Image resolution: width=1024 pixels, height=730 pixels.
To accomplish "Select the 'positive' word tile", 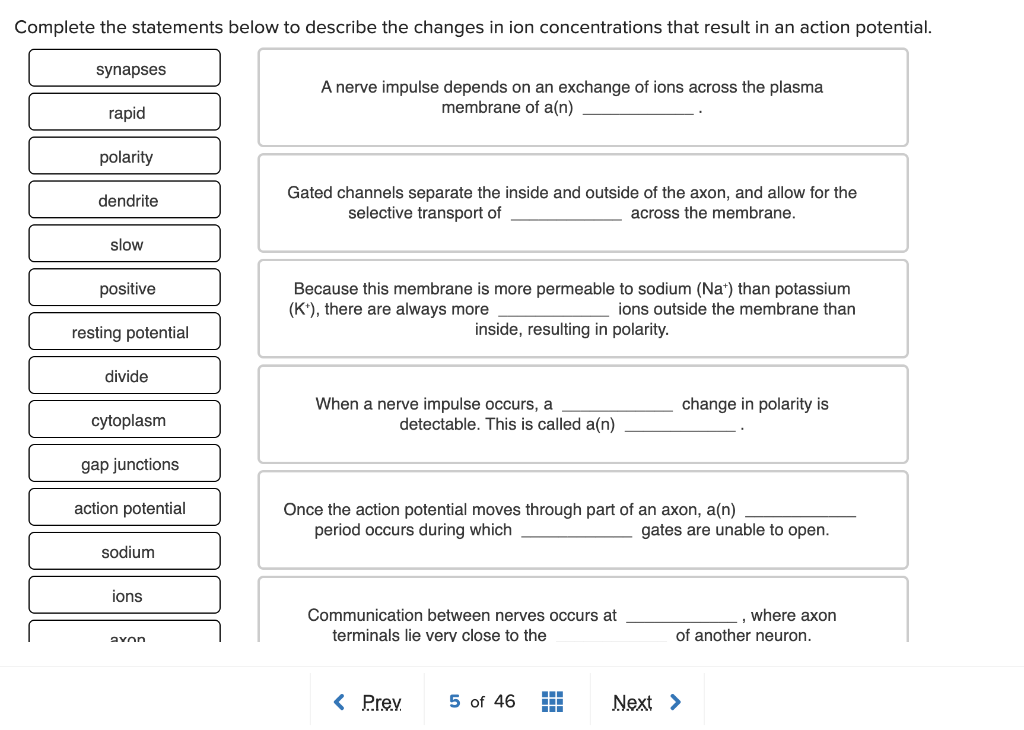I will coord(124,287).
